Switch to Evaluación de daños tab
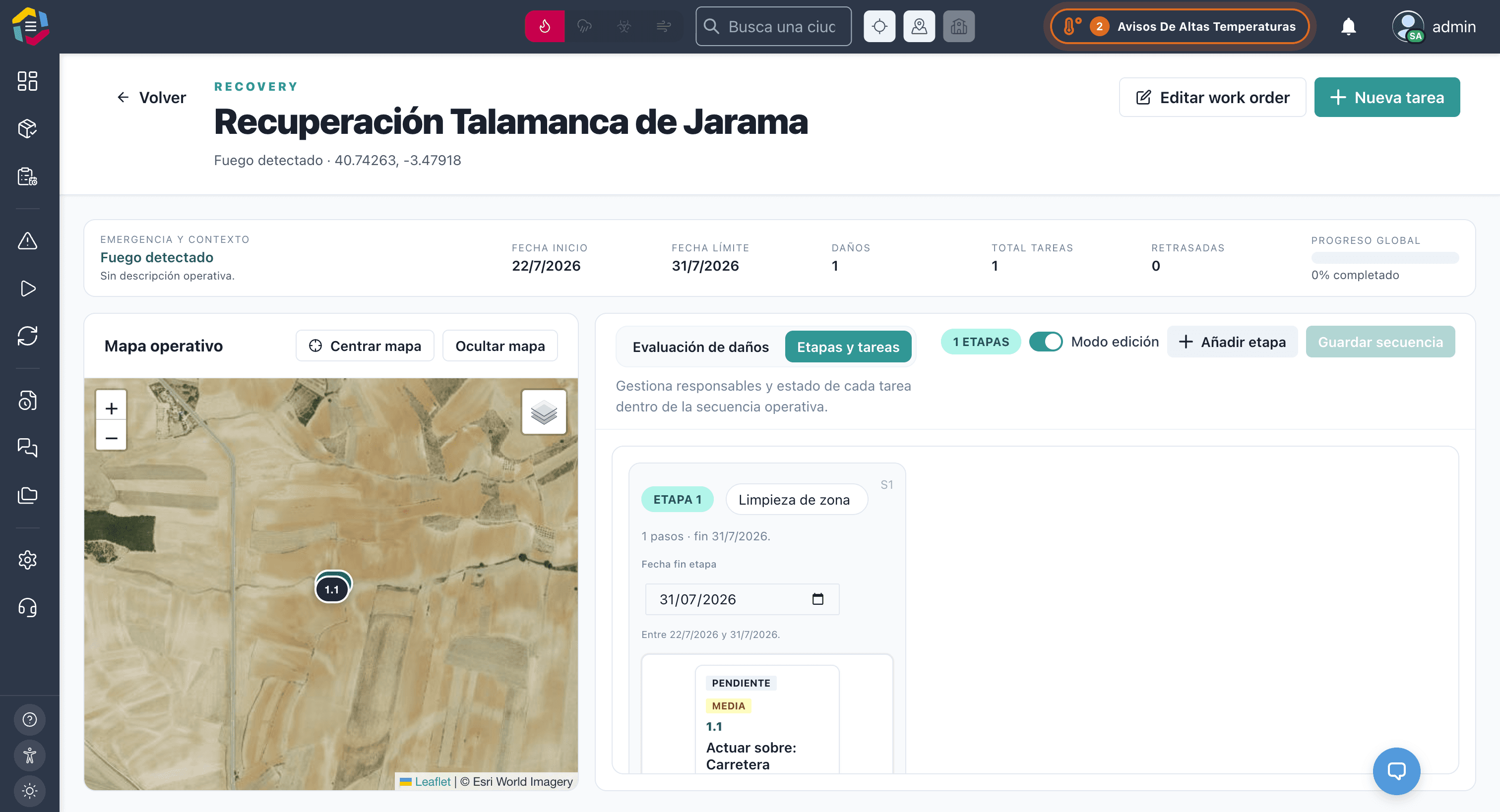Screen dimensions: 1500x812 click(x=700, y=347)
